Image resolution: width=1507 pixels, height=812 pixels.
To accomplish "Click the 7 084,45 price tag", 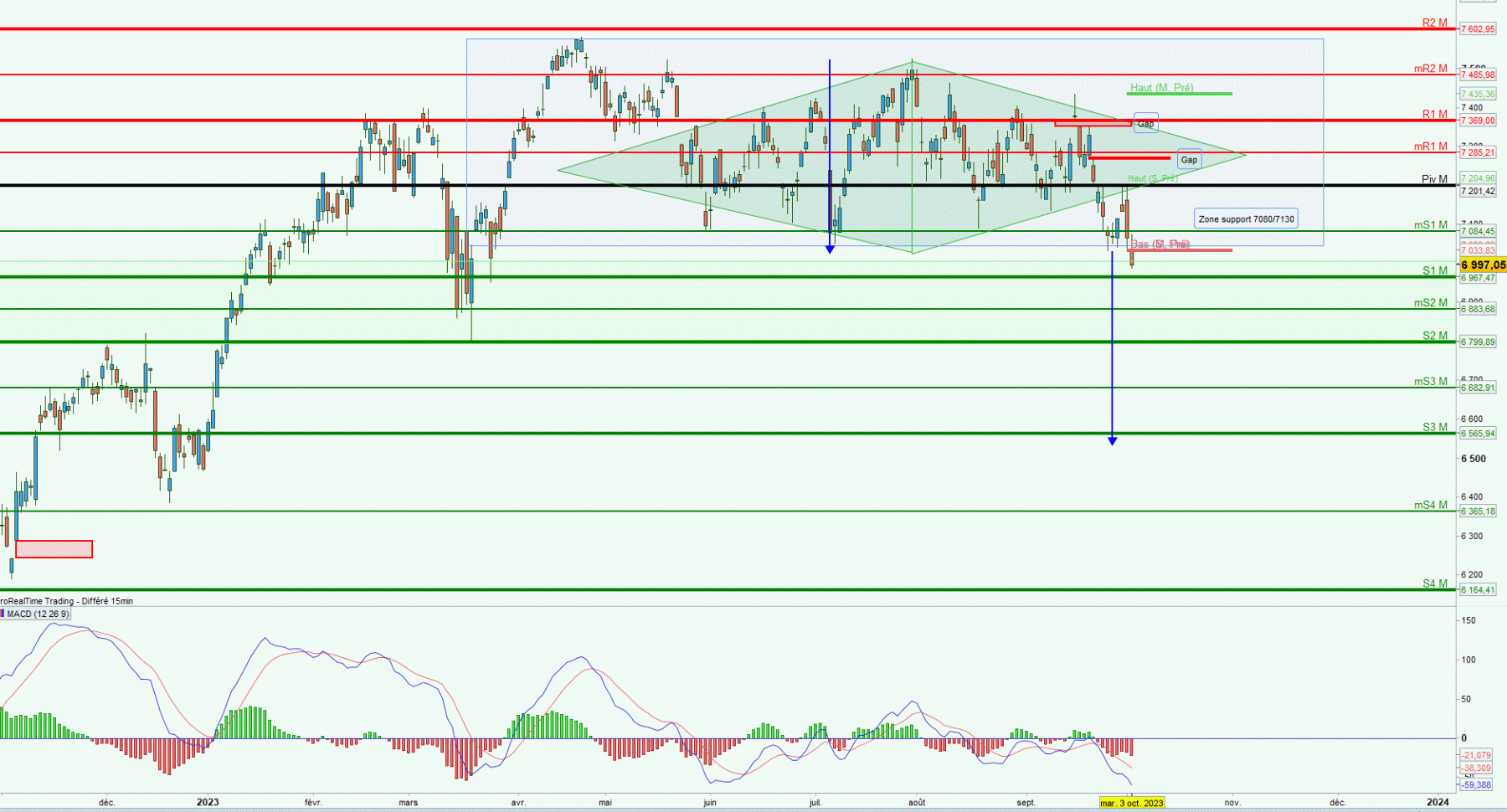I will (x=1478, y=231).
